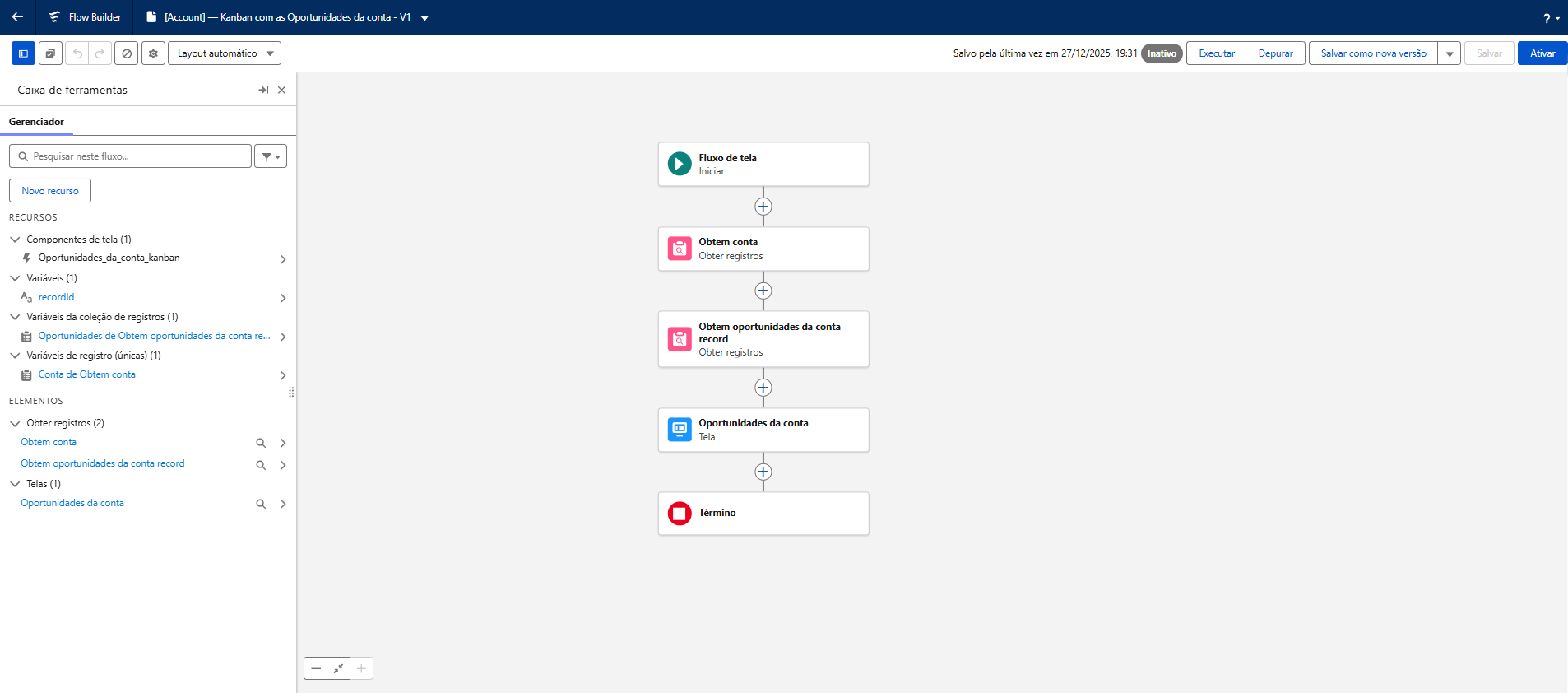The image size is (1568, 693).
Task: Collapse the Telas section
Action: [x=15, y=484]
